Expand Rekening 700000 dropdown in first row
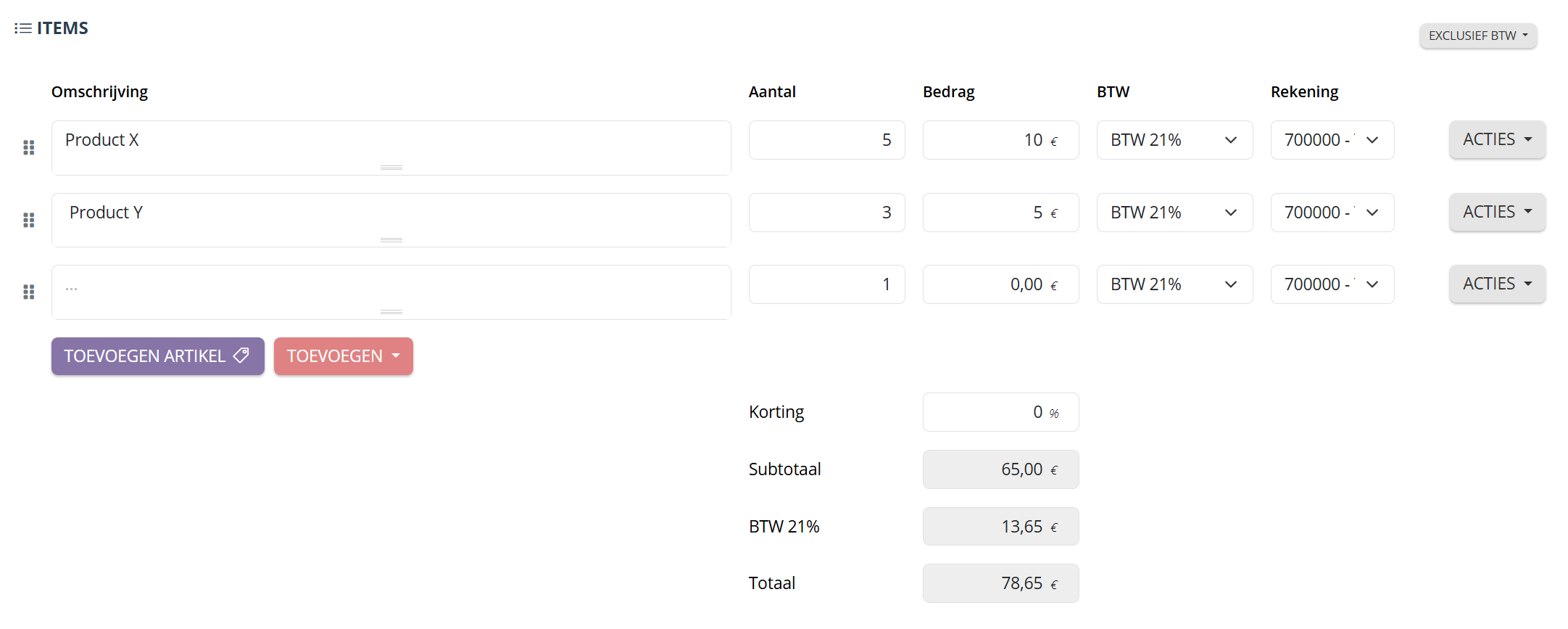 pyautogui.click(x=1332, y=140)
